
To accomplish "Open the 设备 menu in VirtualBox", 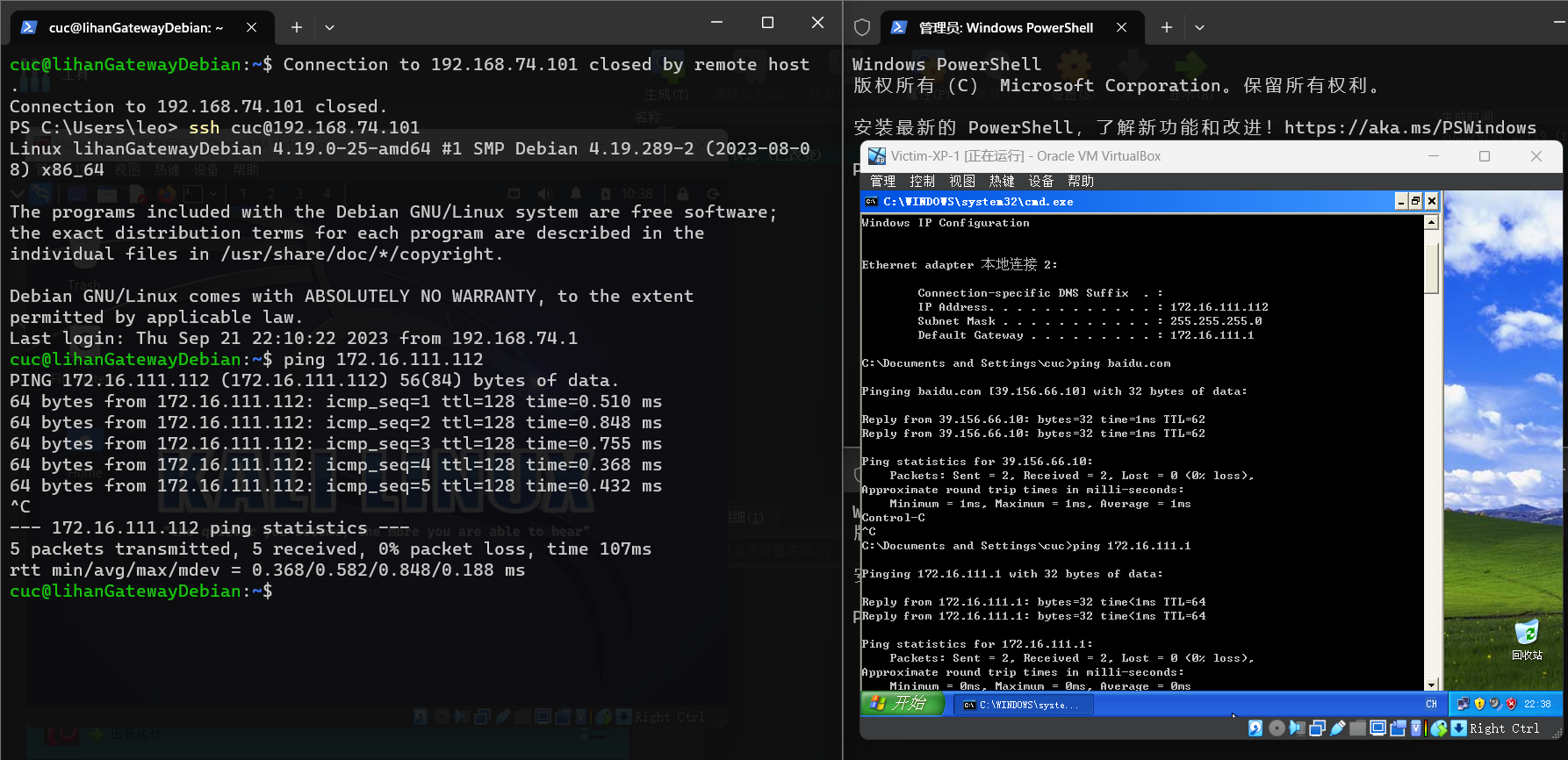I will pyautogui.click(x=1040, y=181).
